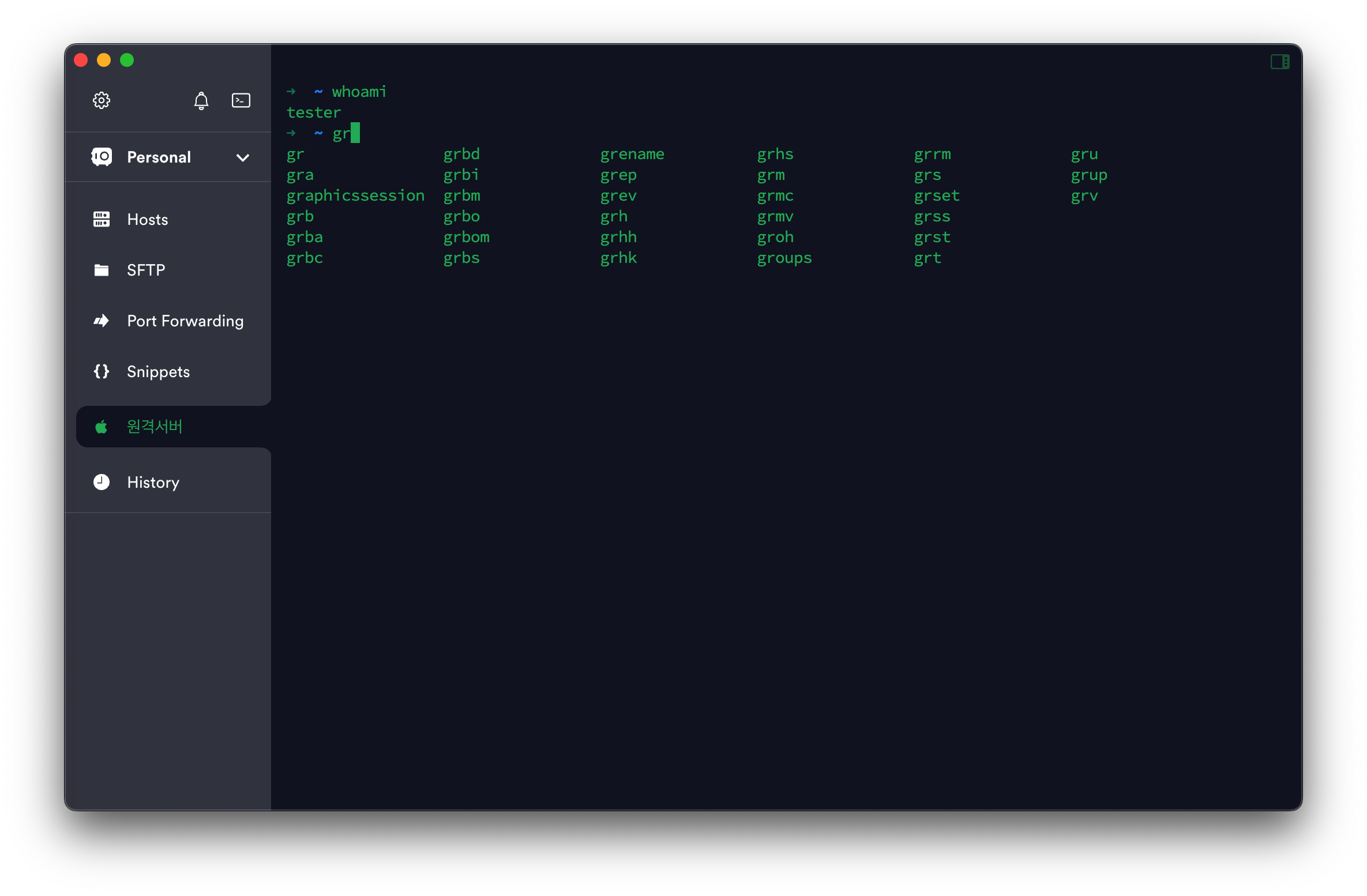
Task: Toggle the right sidebar panel icon
Action: 1279,62
